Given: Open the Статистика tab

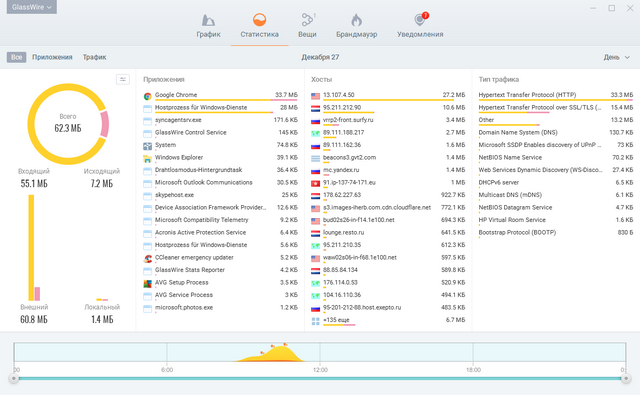Looking at the screenshot, I should pyautogui.click(x=259, y=26).
